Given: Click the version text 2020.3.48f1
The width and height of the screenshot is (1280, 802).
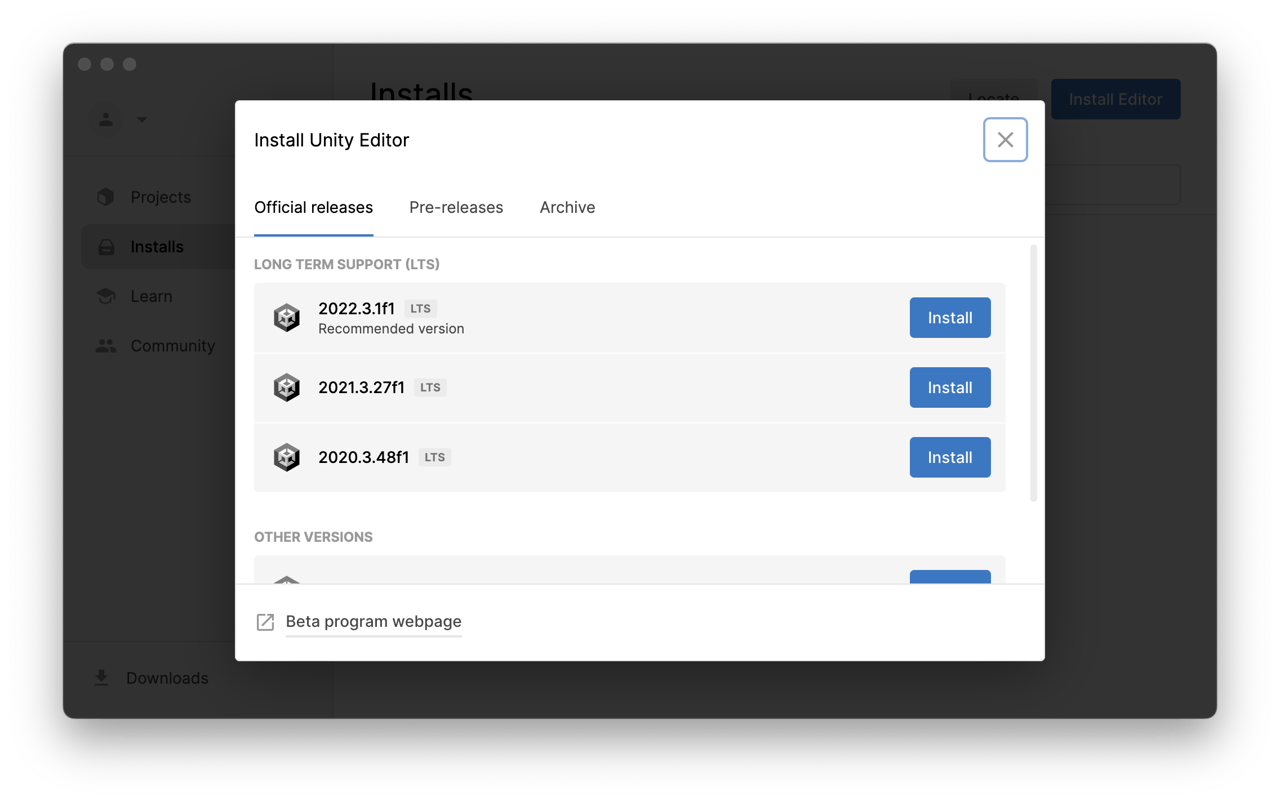Looking at the screenshot, I should tap(363, 458).
